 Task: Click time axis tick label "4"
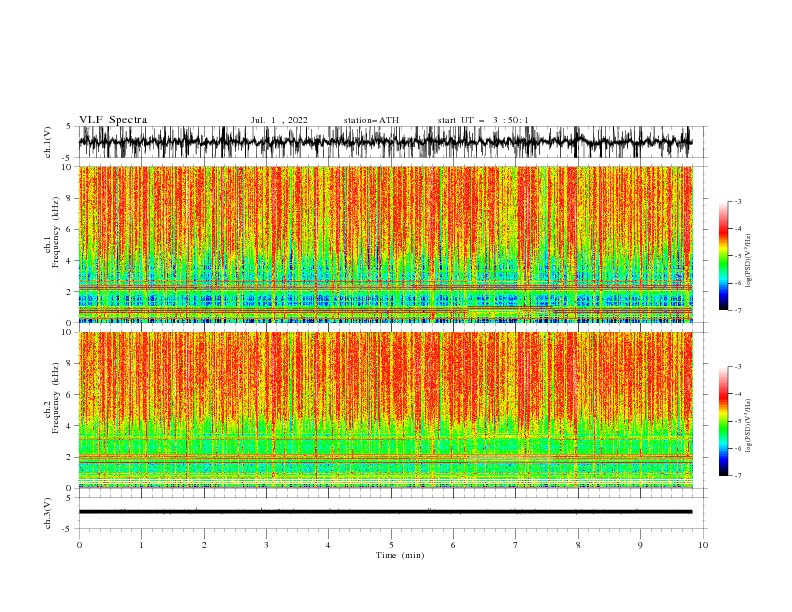328,545
